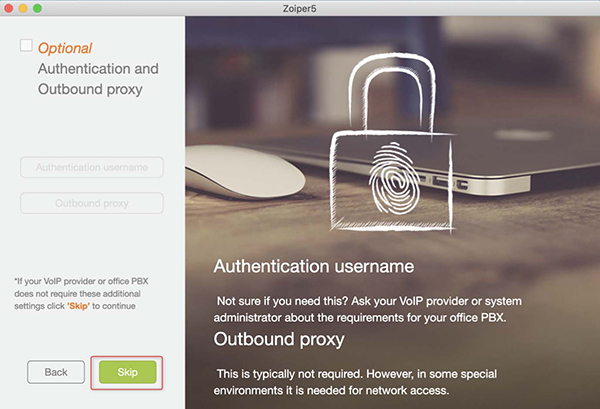Click the Authentication username input field
600x409 pixels.
click(x=92, y=167)
